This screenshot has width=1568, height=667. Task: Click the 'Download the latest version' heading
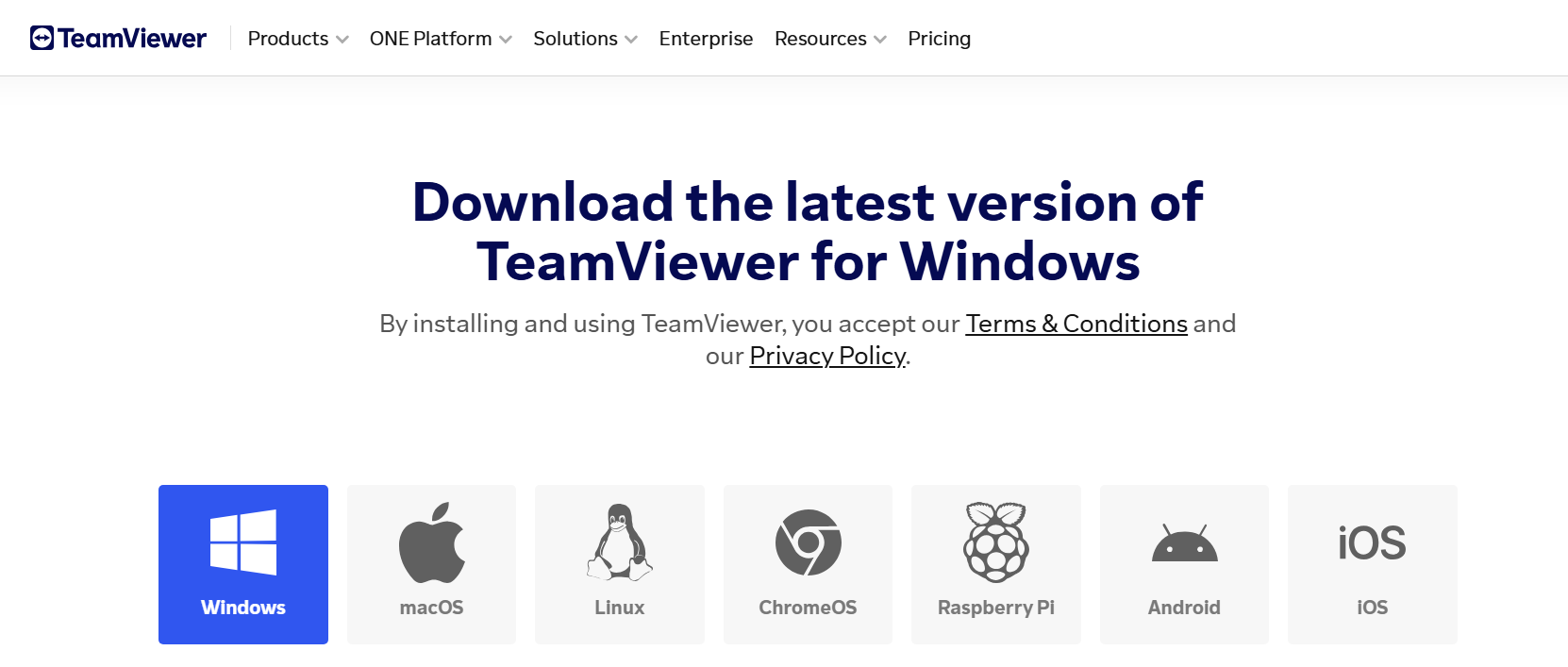click(808, 231)
